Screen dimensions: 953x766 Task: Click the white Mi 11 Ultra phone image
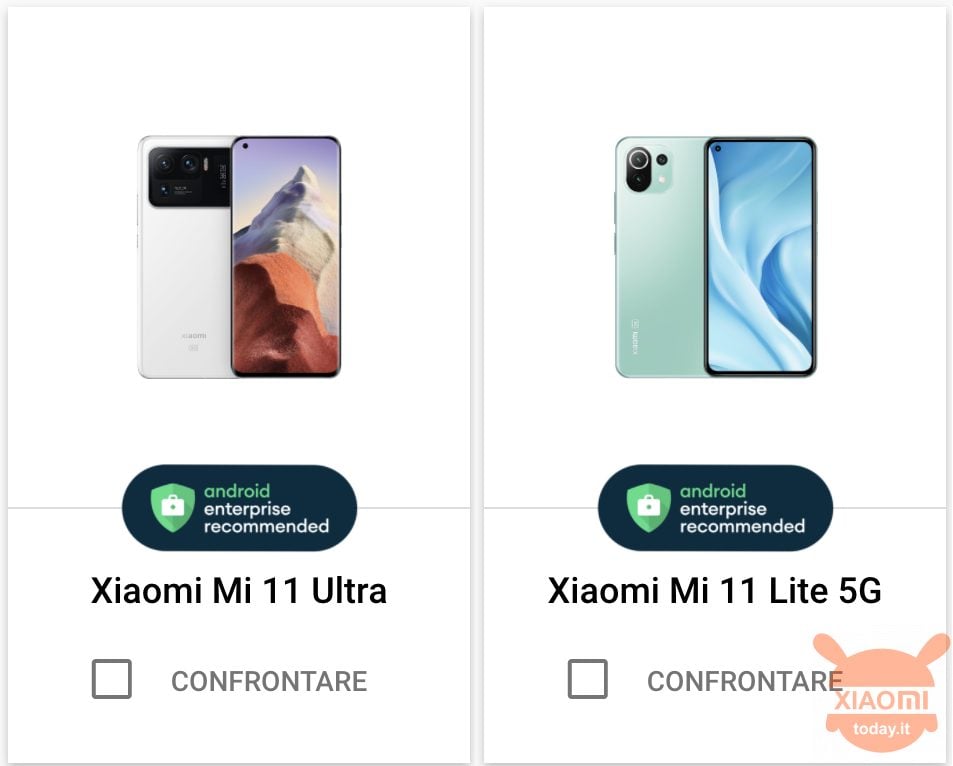[x=239, y=257]
